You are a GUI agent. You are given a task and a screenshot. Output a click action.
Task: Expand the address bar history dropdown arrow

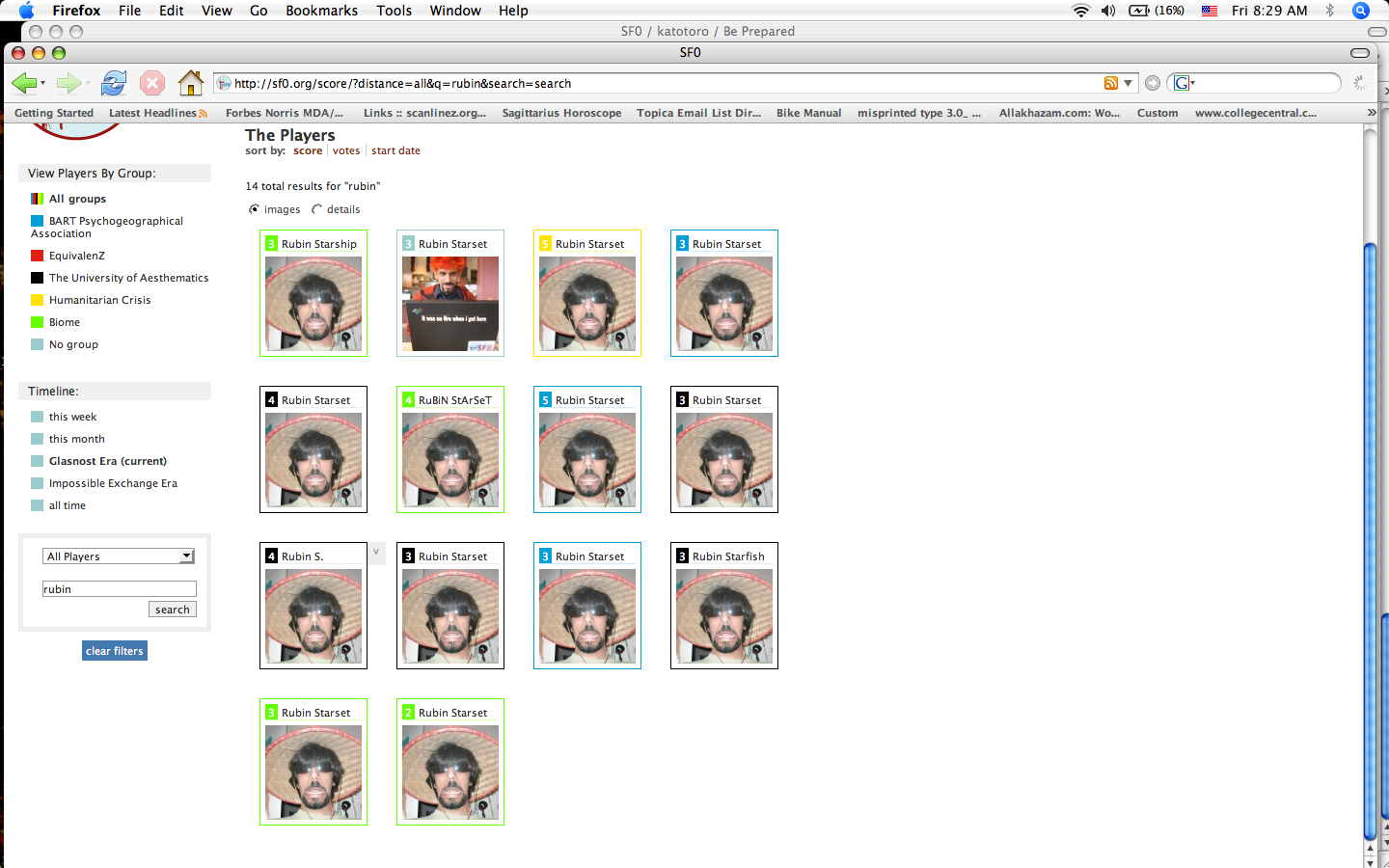[x=1128, y=84]
